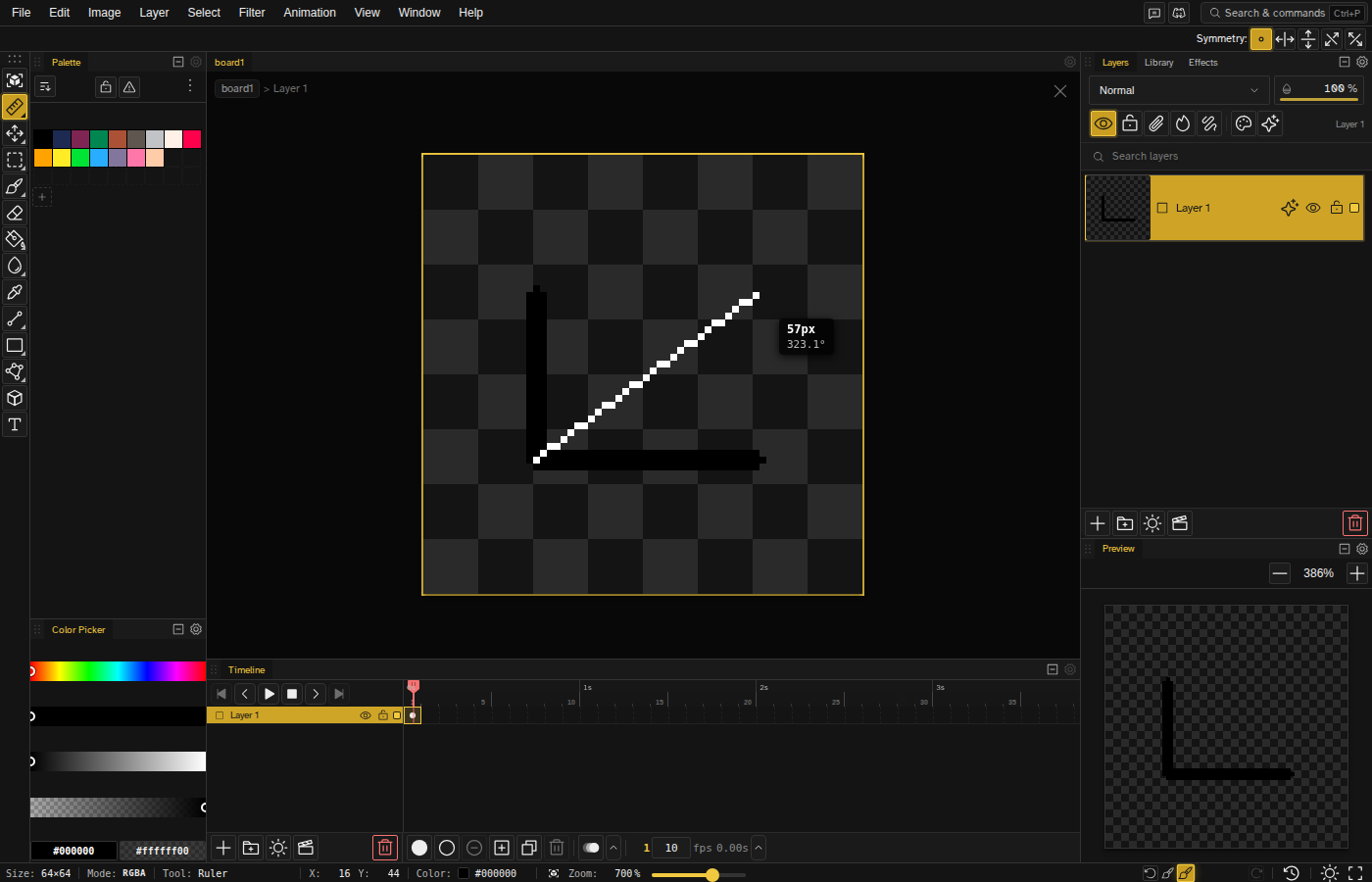Screen dimensions: 1372x882
Task: Open the Filter menu
Action: [x=252, y=13]
